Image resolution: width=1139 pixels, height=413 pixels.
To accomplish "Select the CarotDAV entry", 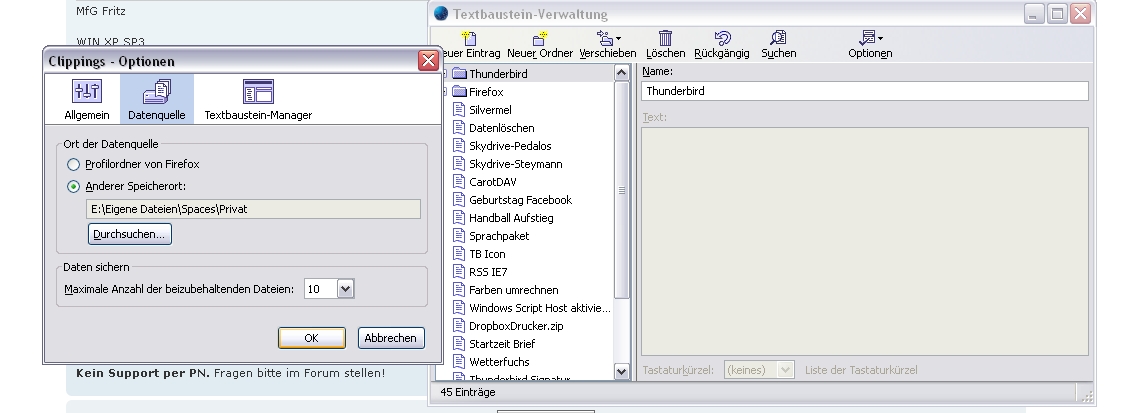I will coord(493,182).
